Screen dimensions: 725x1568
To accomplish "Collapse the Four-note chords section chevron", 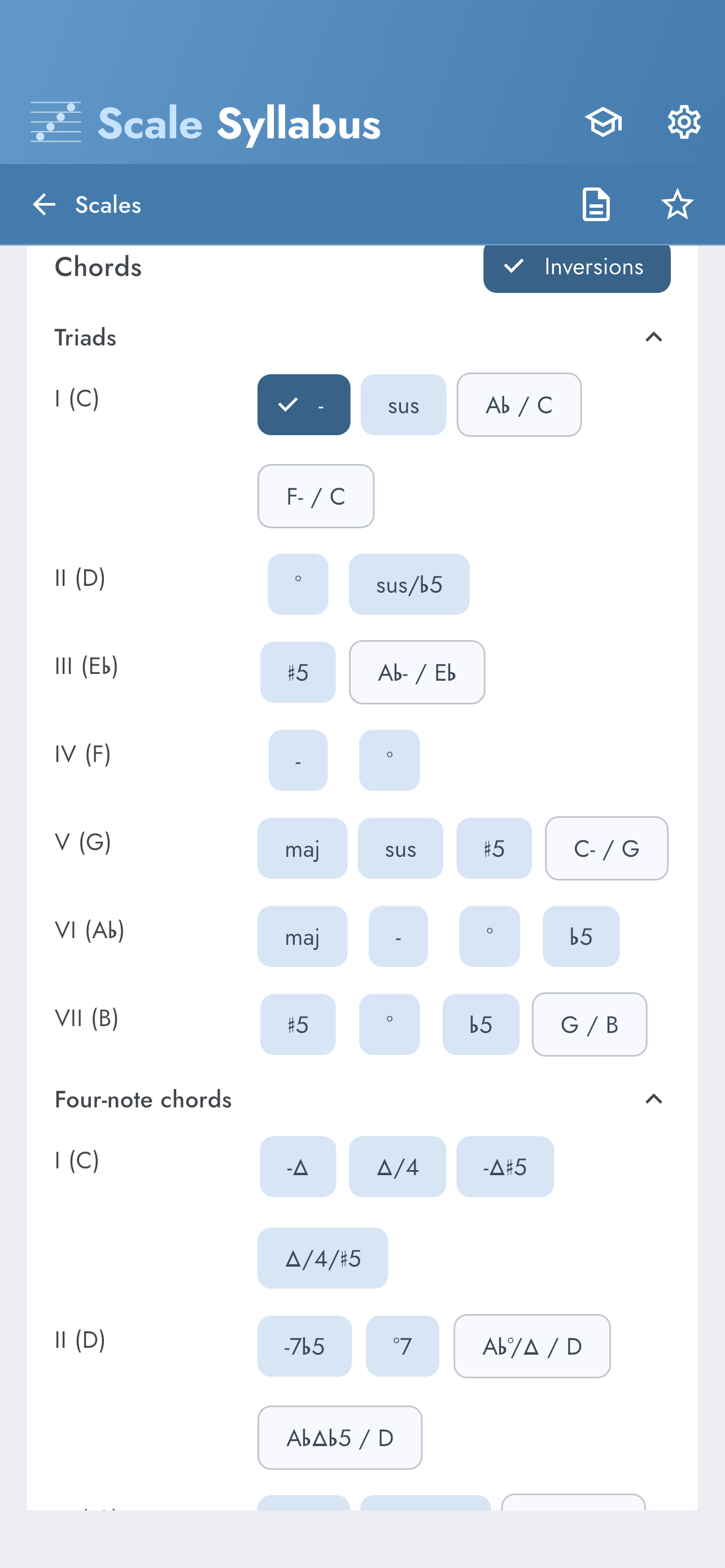I will click(x=653, y=1100).
